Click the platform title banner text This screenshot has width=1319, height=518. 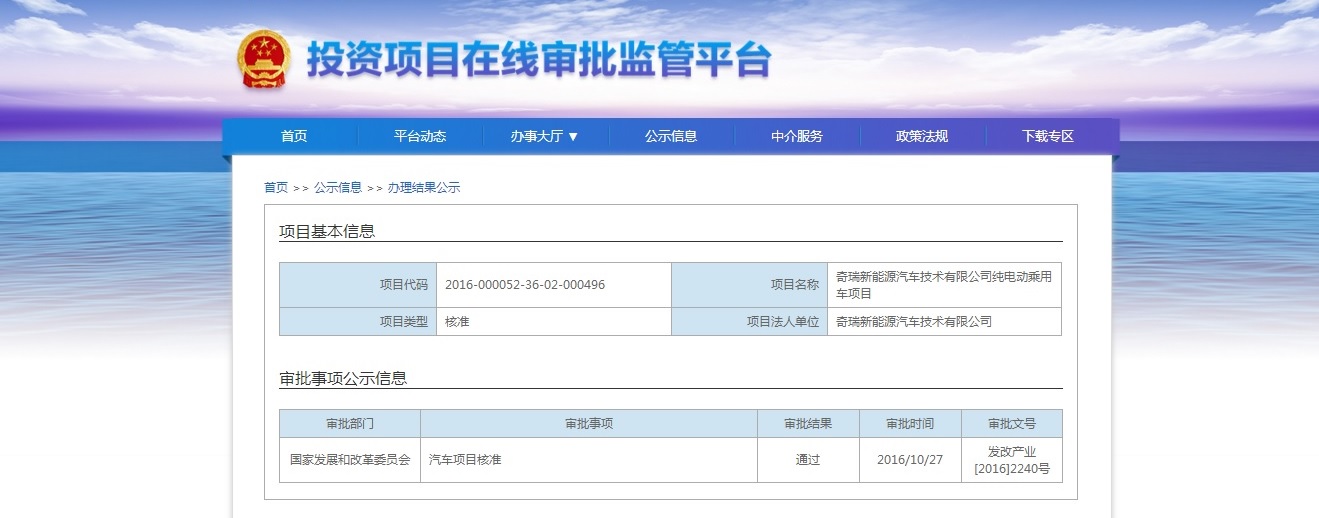coord(538,61)
